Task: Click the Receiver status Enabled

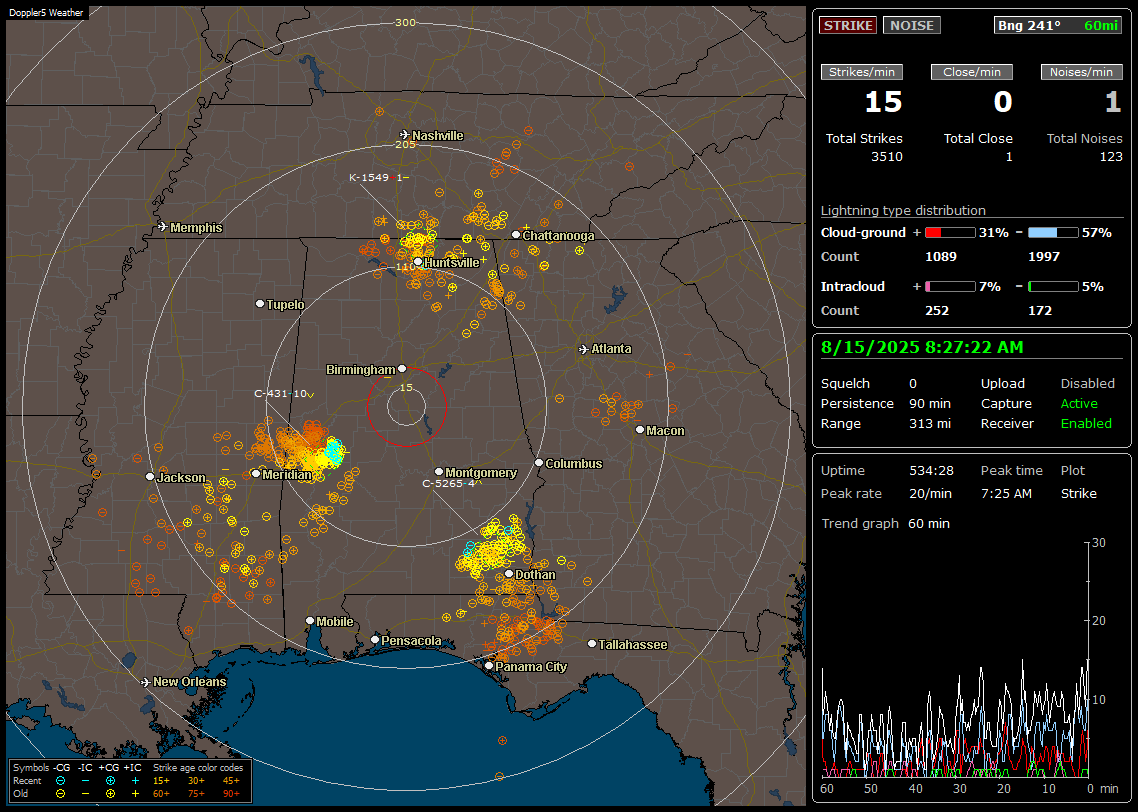Action: pyautogui.click(x=1086, y=423)
